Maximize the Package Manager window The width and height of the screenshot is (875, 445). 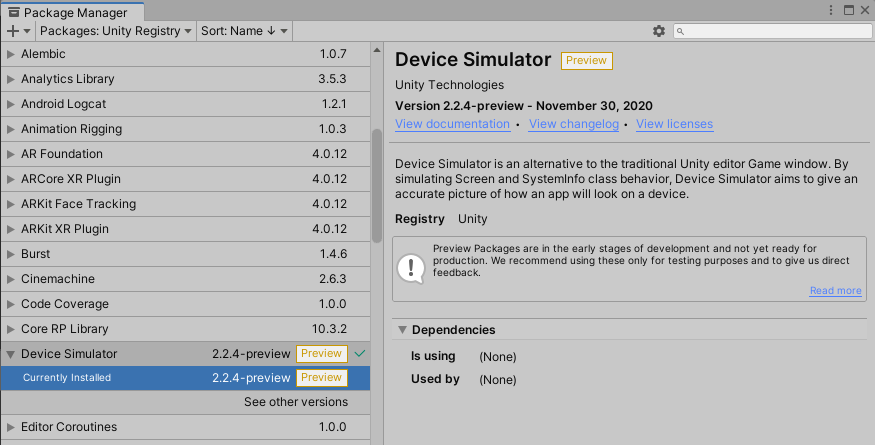(x=849, y=10)
